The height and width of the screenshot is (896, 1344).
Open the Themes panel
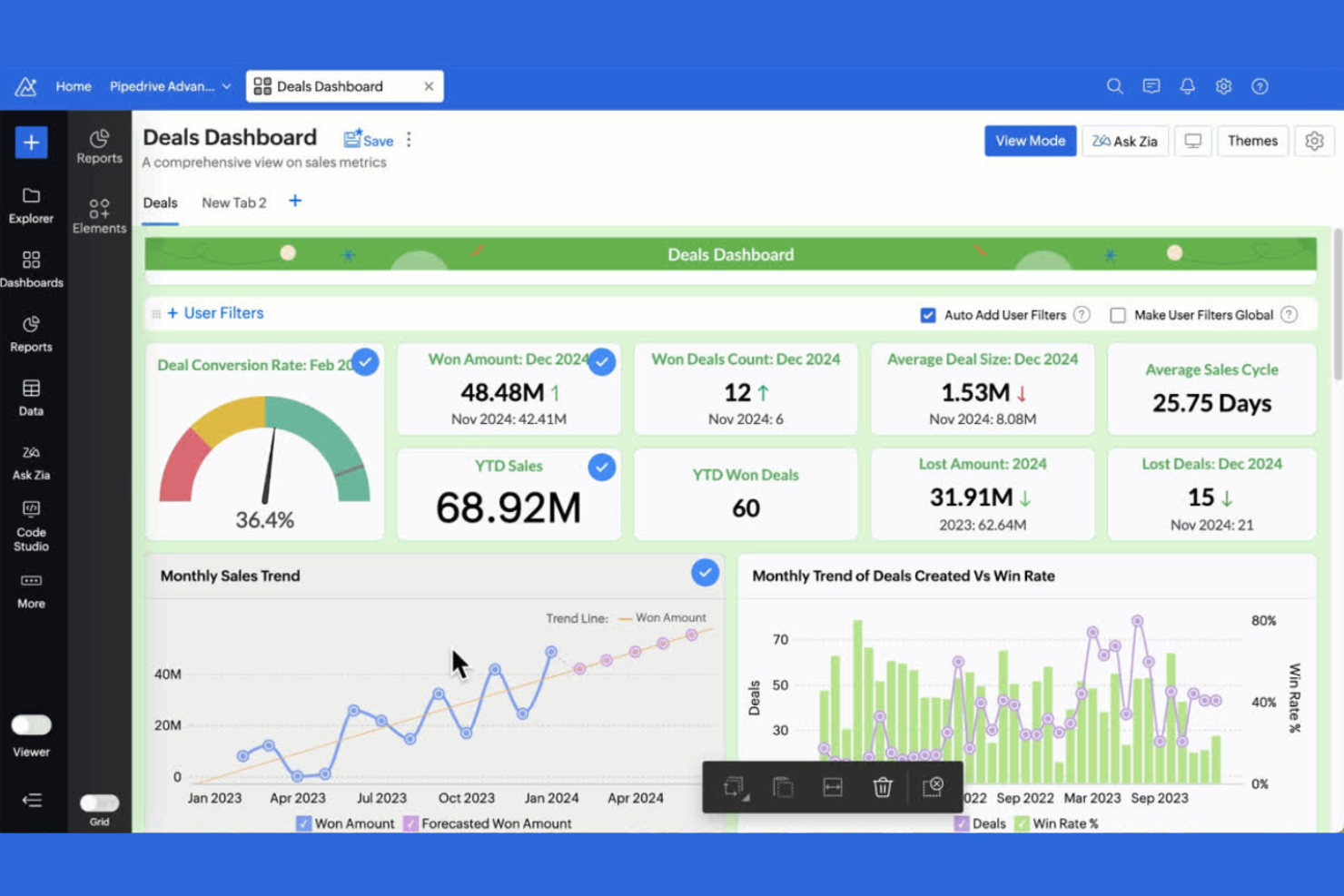pos(1252,141)
